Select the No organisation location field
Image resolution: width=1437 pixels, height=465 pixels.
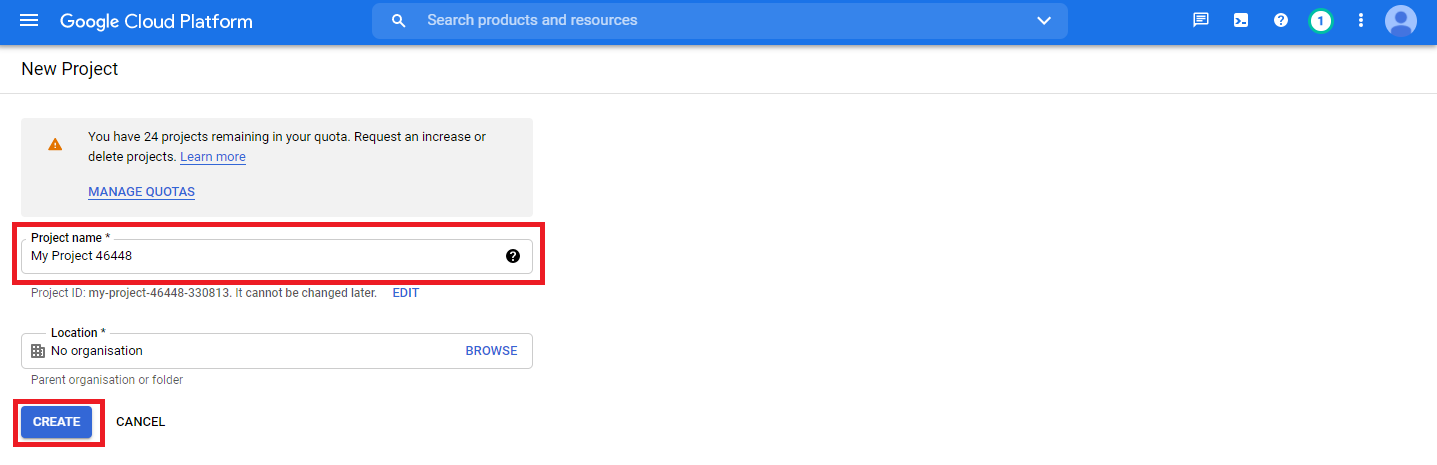coord(277,351)
